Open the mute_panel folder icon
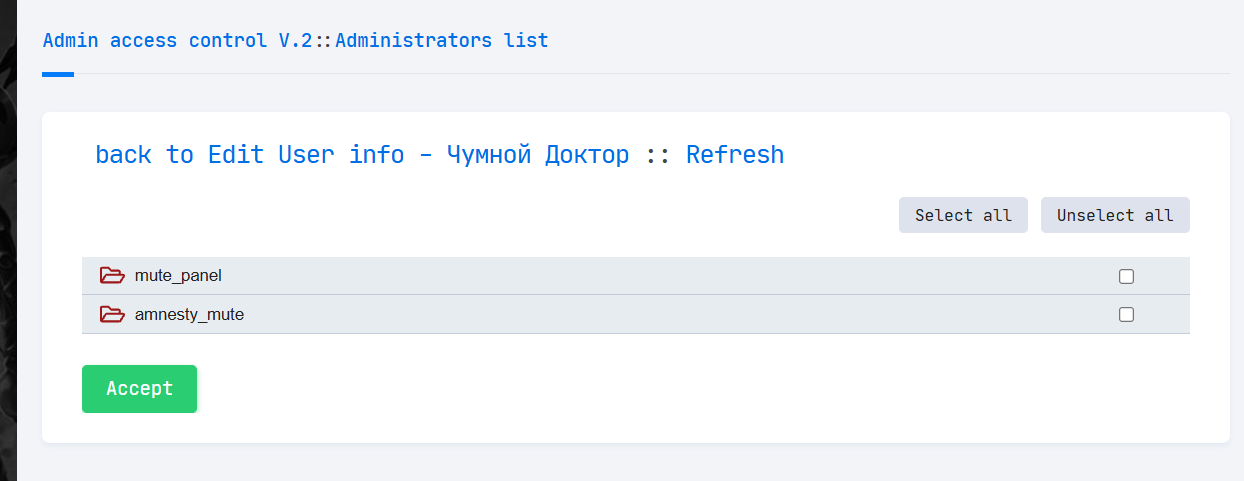The image size is (1244, 481). pos(112,275)
